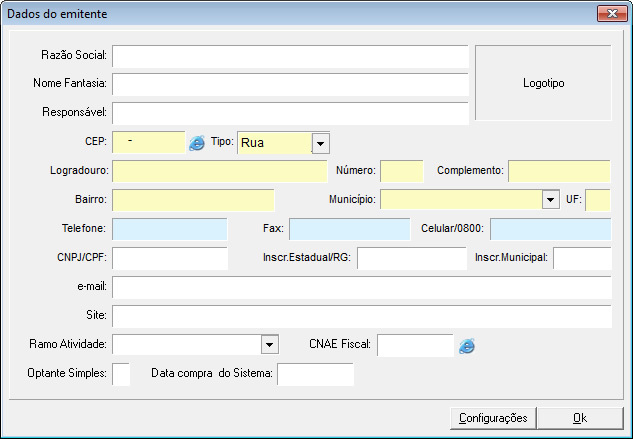Focus the e-mail text field
633x439 pixels.
(361, 288)
